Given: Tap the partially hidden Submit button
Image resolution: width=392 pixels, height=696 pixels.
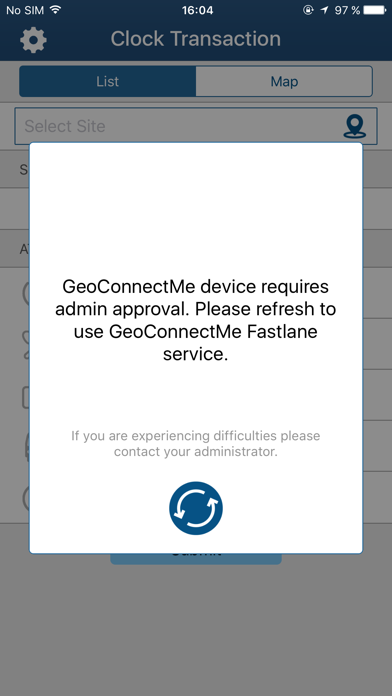Looking at the screenshot, I should [196, 559].
